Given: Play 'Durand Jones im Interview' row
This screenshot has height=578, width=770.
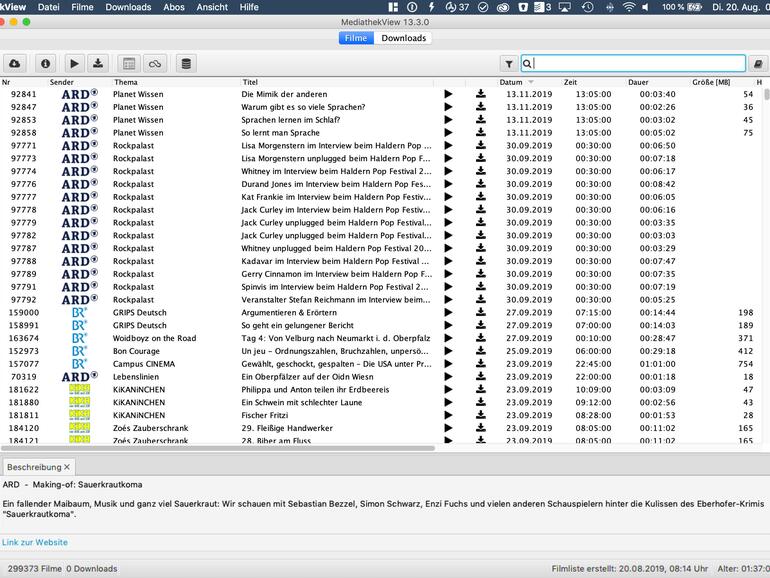Looking at the screenshot, I should click(448, 184).
